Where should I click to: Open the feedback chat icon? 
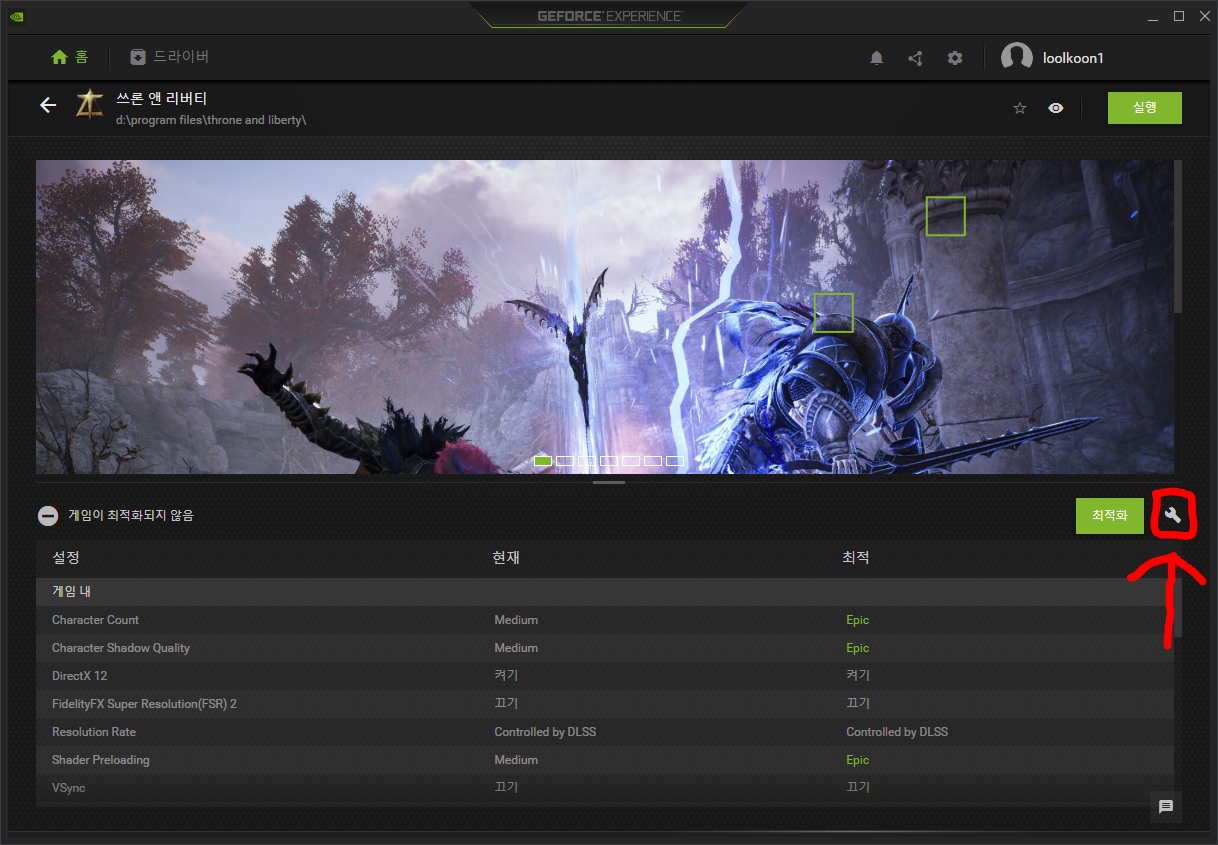pos(1165,806)
